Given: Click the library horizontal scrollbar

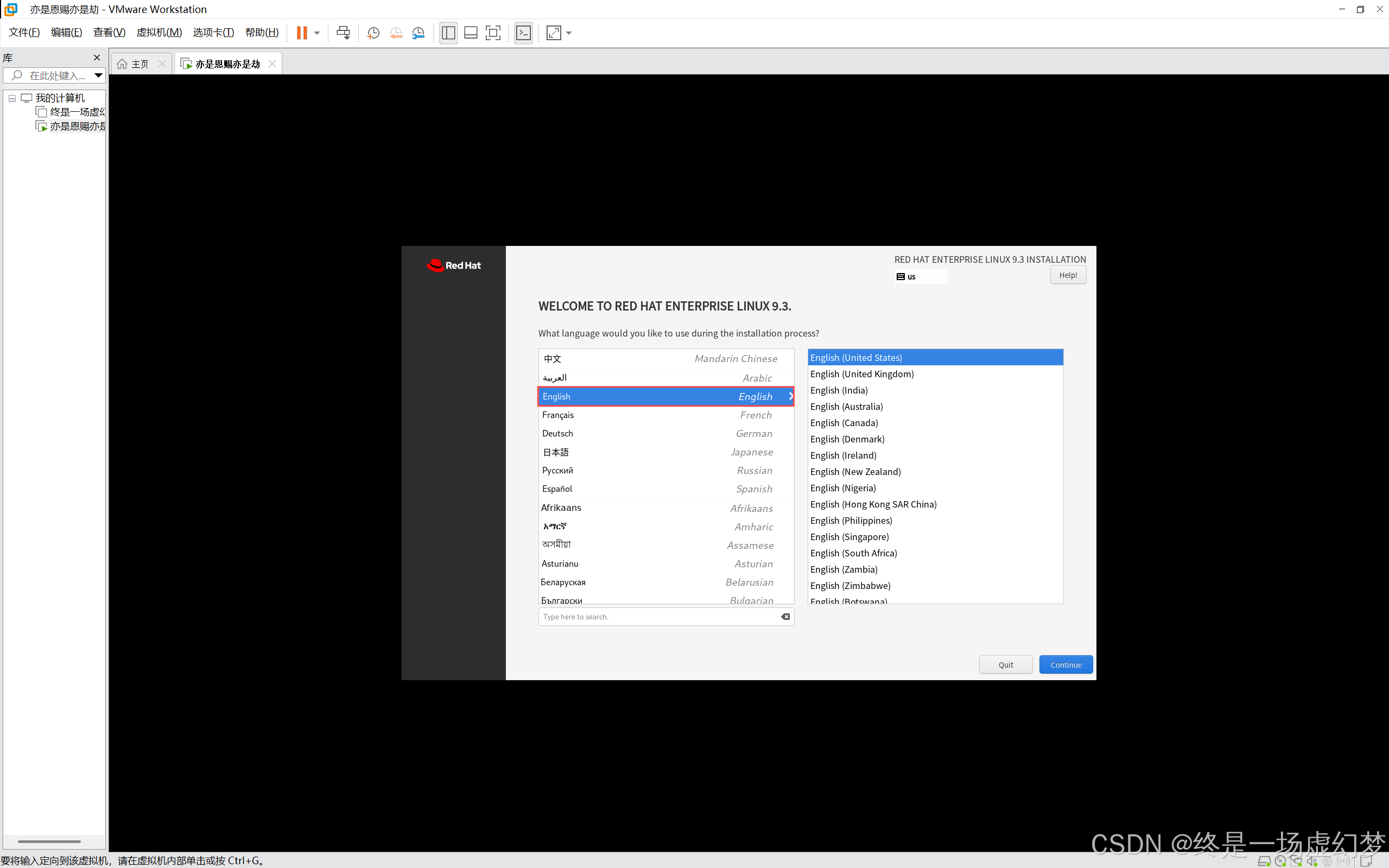Looking at the screenshot, I should pyautogui.click(x=49, y=841).
